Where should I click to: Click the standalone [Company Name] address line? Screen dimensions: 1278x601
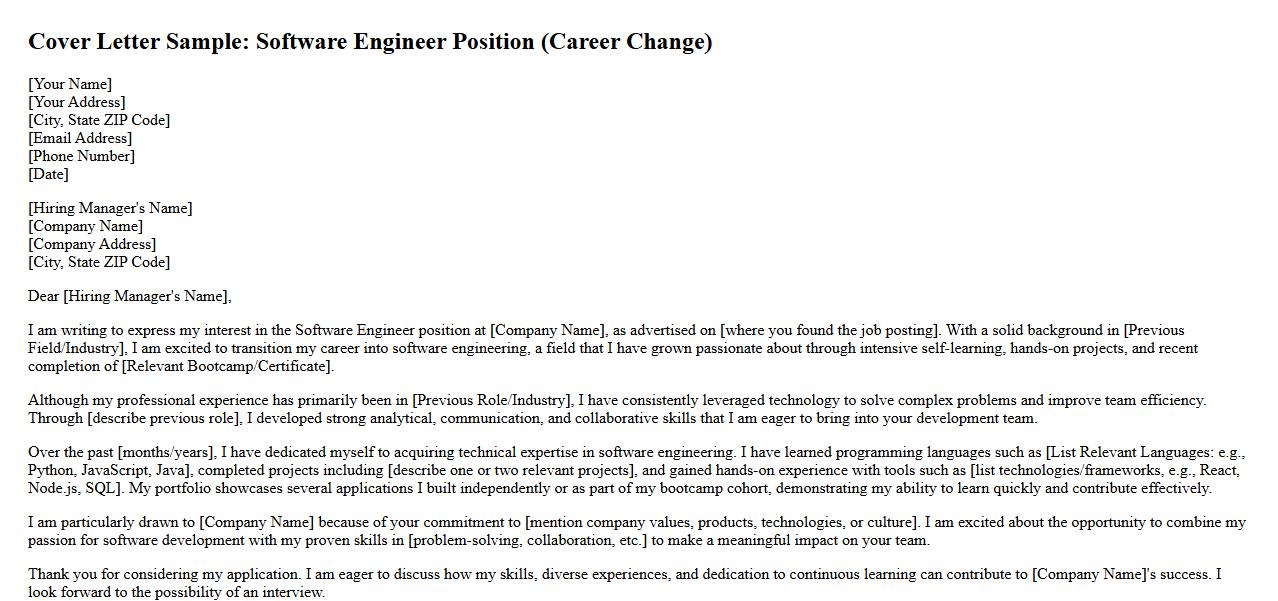[x=85, y=226]
